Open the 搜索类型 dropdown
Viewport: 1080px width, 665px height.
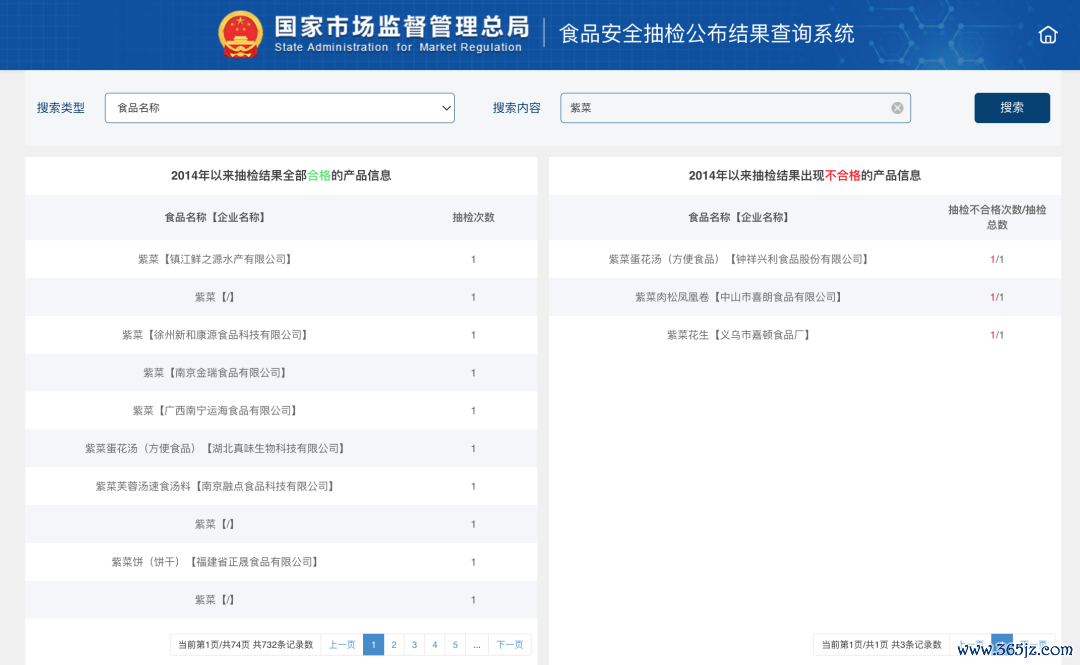coord(280,108)
